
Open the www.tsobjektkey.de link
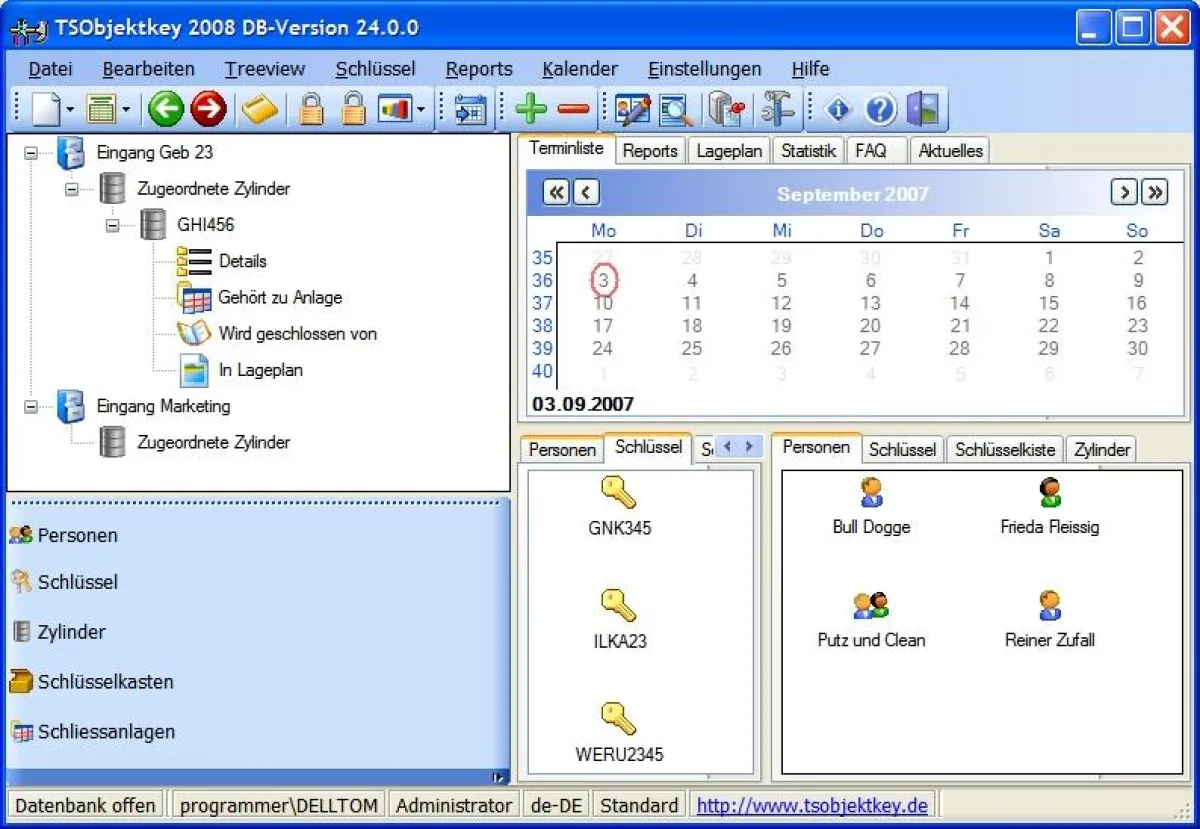(x=812, y=805)
